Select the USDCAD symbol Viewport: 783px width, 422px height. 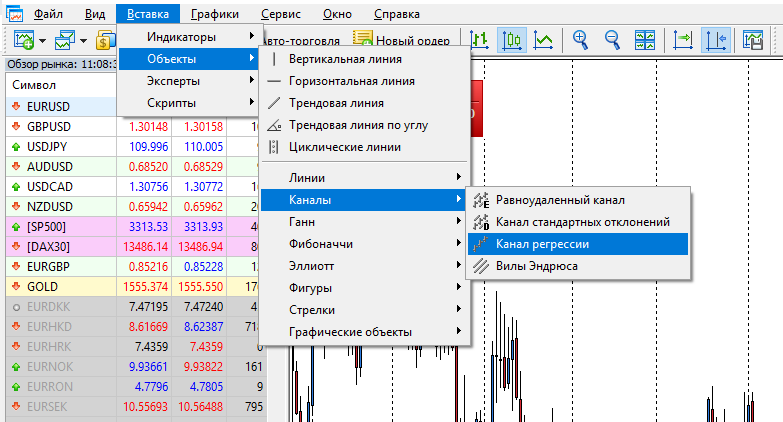tap(50, 186)
